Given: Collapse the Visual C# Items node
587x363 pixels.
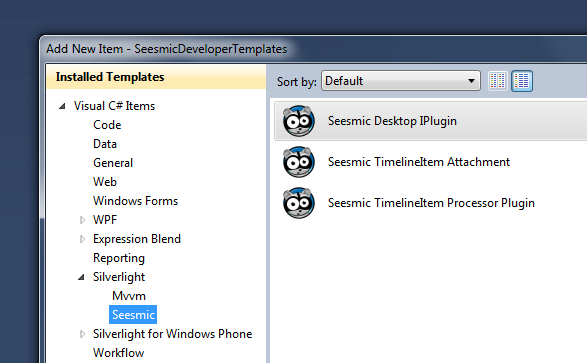Looking at the screenshot, I should (x=62, y=106).
